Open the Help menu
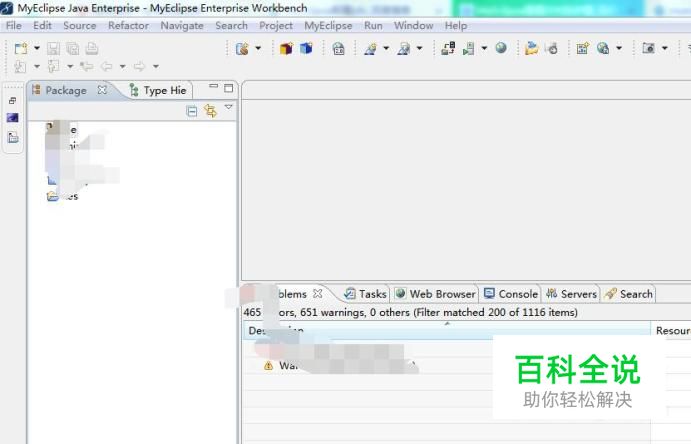The height and width of the screenshot is (444, 691). pos(456,26)
